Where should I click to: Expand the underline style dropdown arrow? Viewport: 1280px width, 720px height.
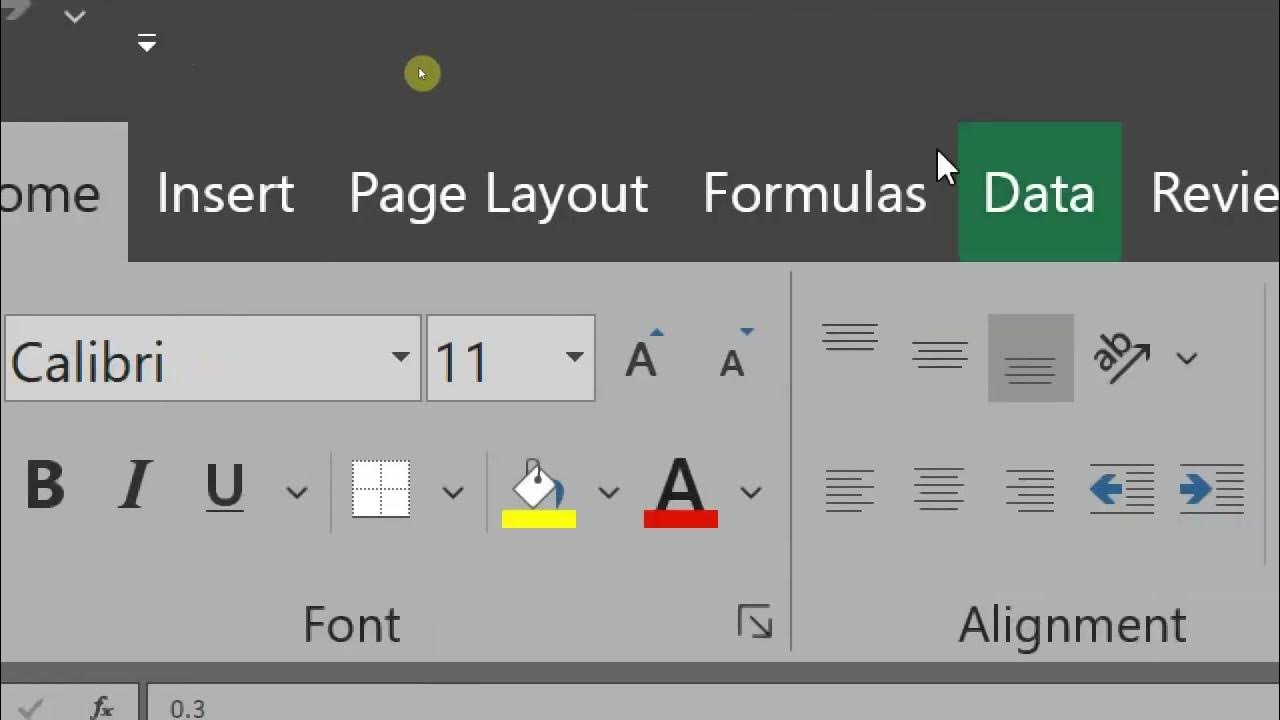(296, 492)
